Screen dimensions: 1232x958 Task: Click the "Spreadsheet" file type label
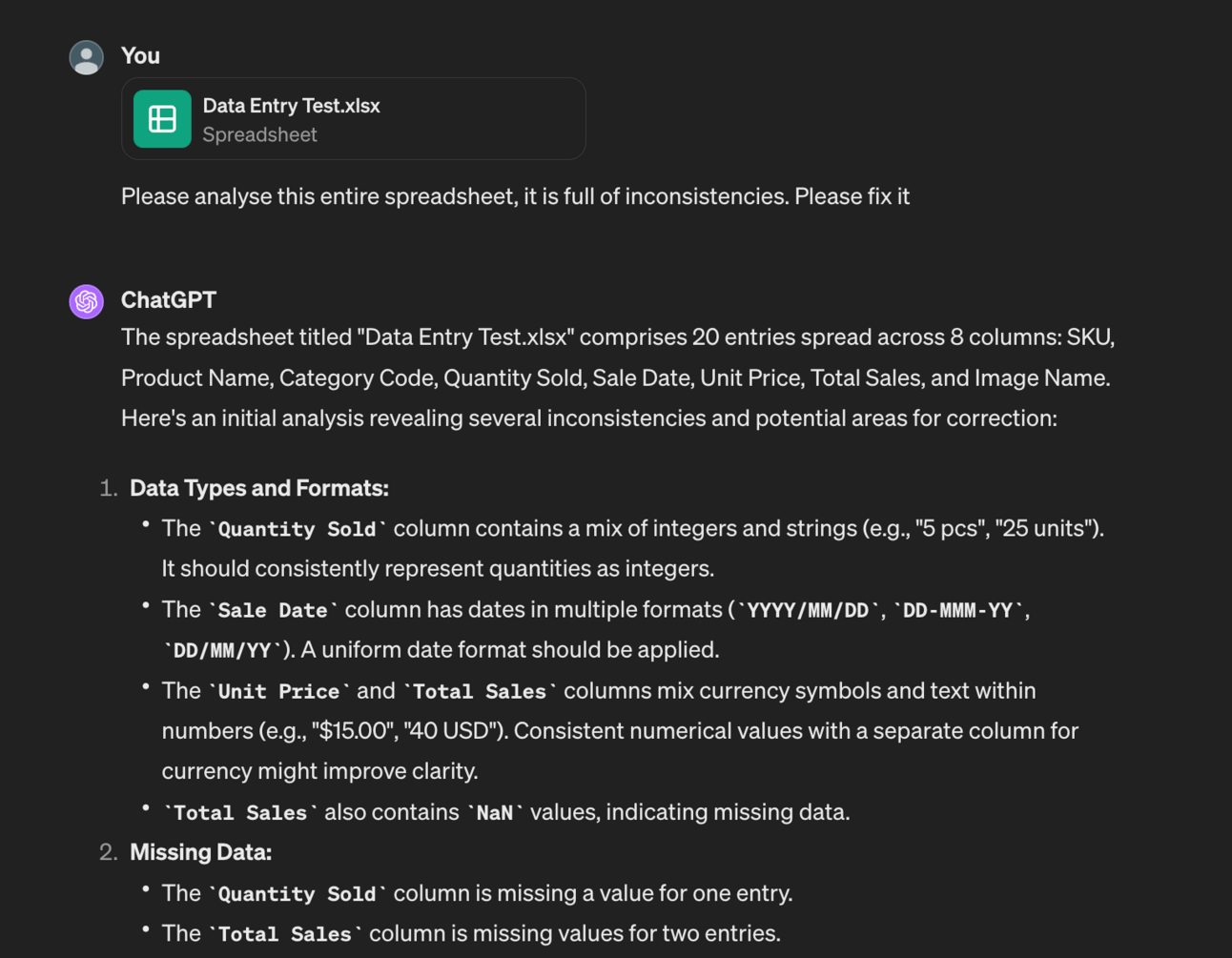pos(259,135)
